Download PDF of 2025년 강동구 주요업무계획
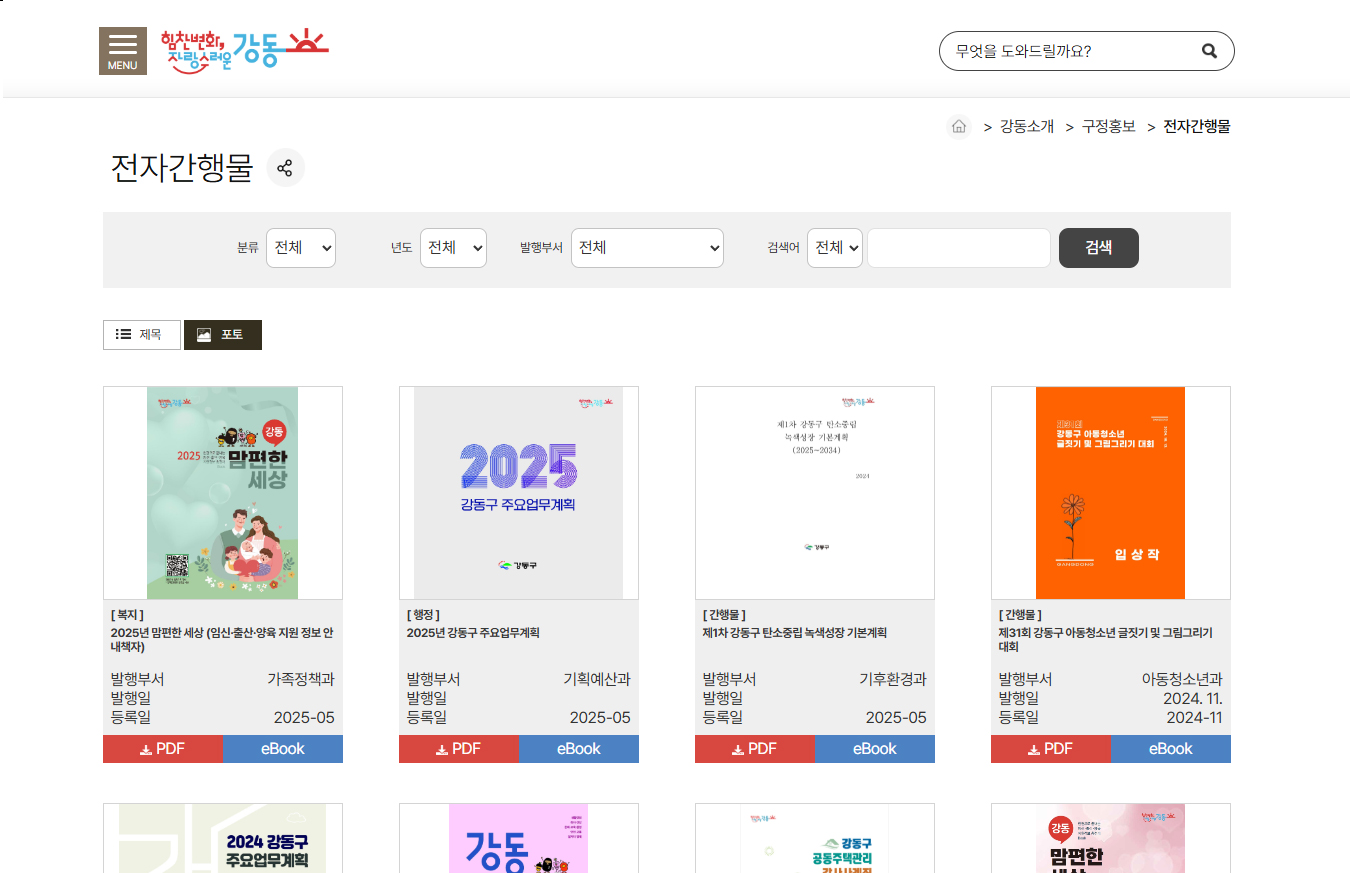This screenshot has height=874, width=1350. (x=459, y=749)
